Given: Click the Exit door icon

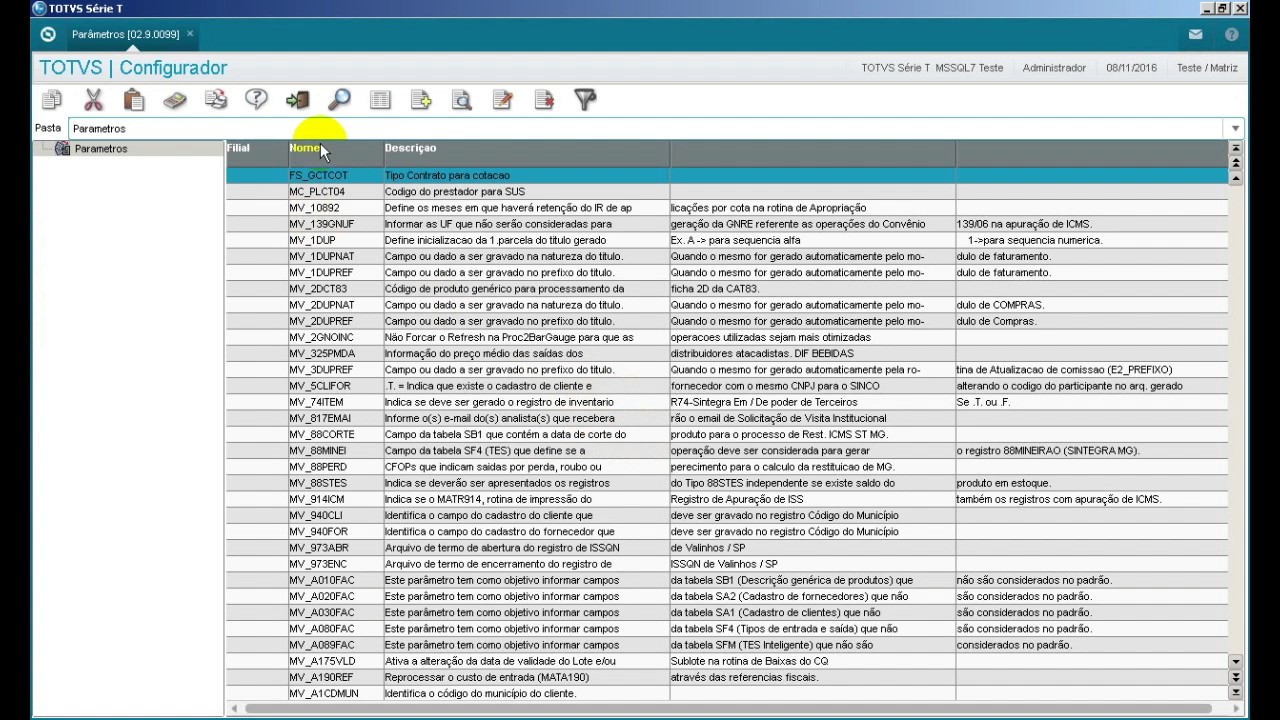Looking at the screenshot, I should [x=298, y=99].
